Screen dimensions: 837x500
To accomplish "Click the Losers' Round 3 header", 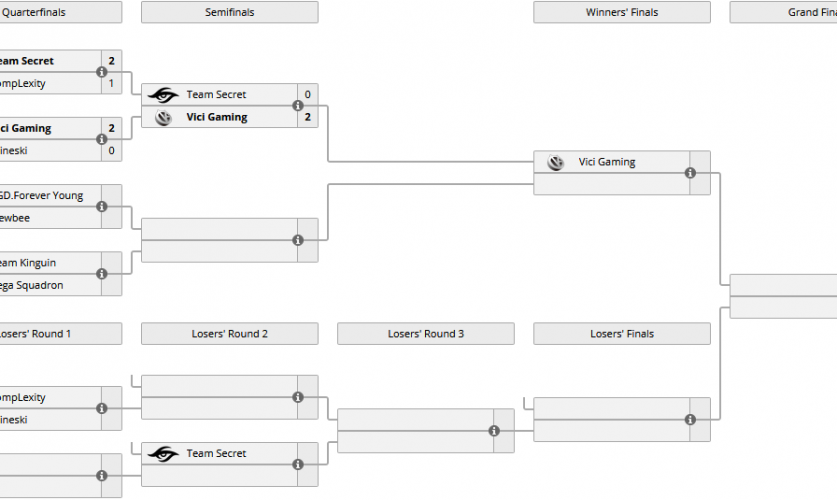I will click(x=426, y=334).
